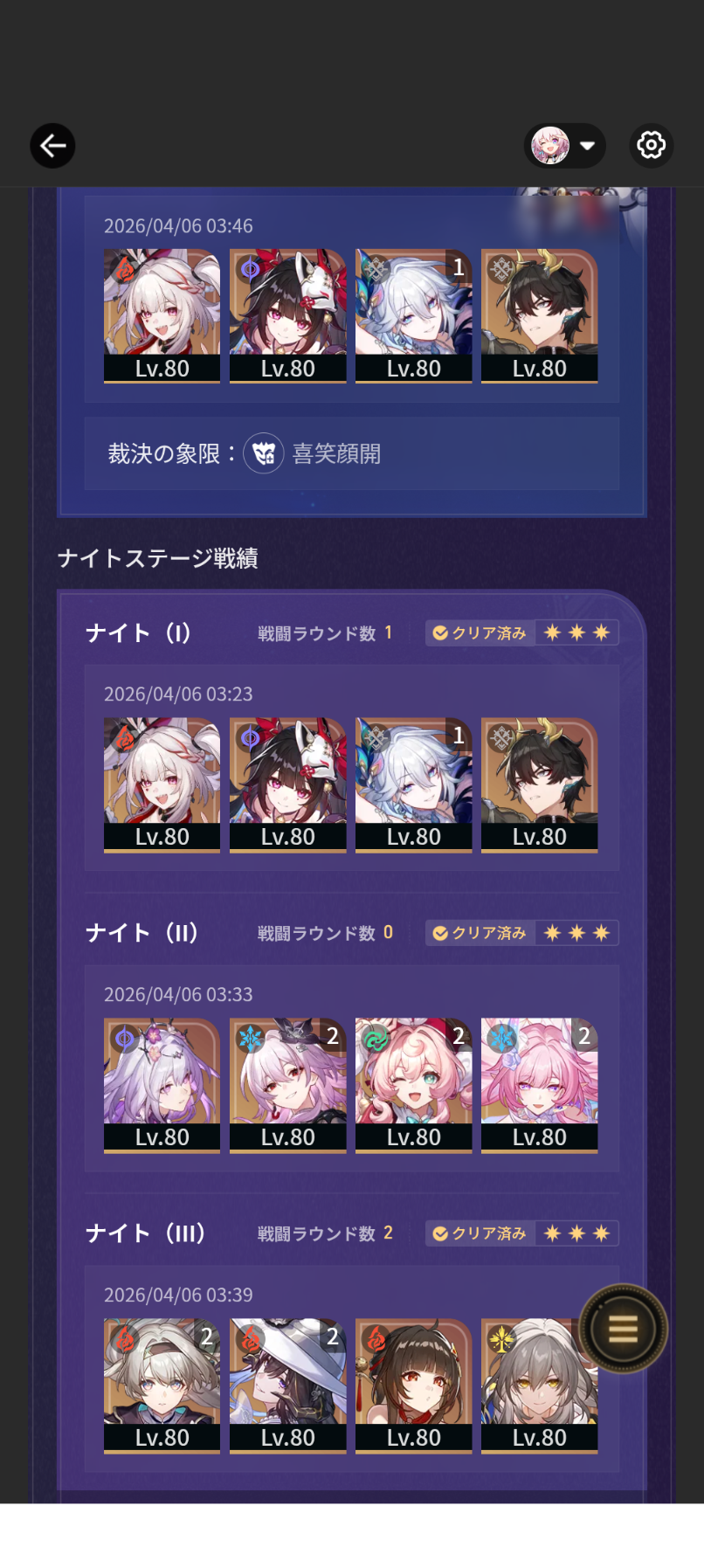Open the settings gear icon

(651, 145)
